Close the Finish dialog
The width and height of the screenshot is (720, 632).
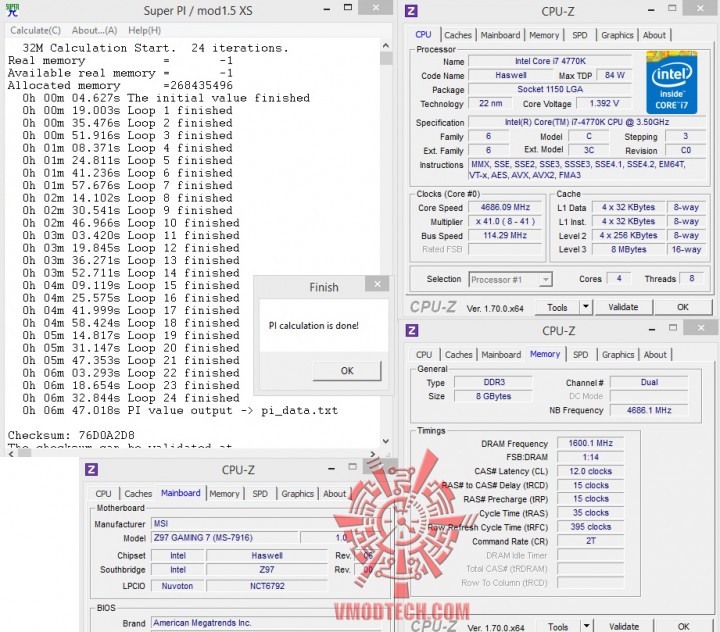(377, 284)
